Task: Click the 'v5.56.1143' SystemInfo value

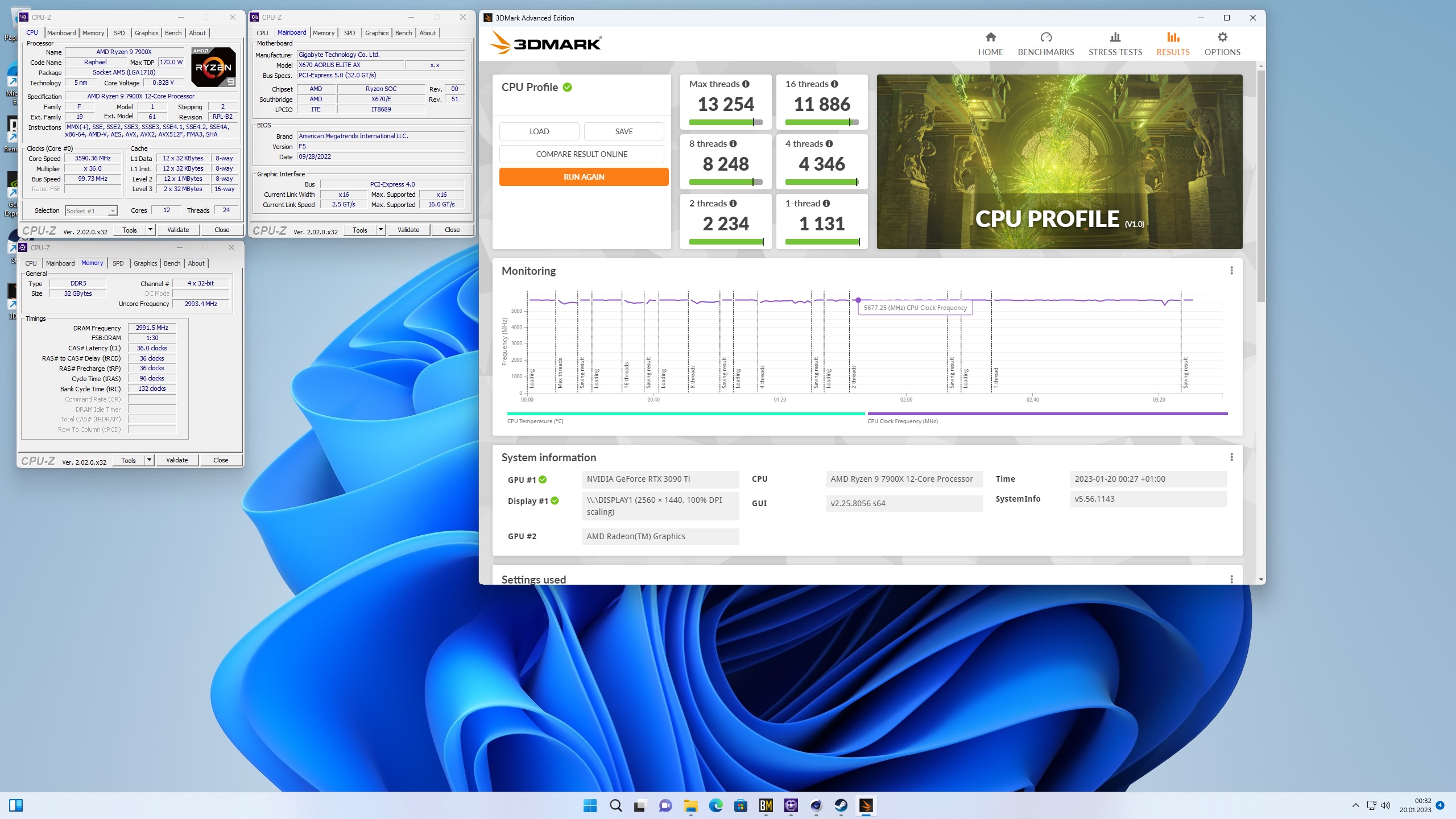Action: (x=1148, y=499)
